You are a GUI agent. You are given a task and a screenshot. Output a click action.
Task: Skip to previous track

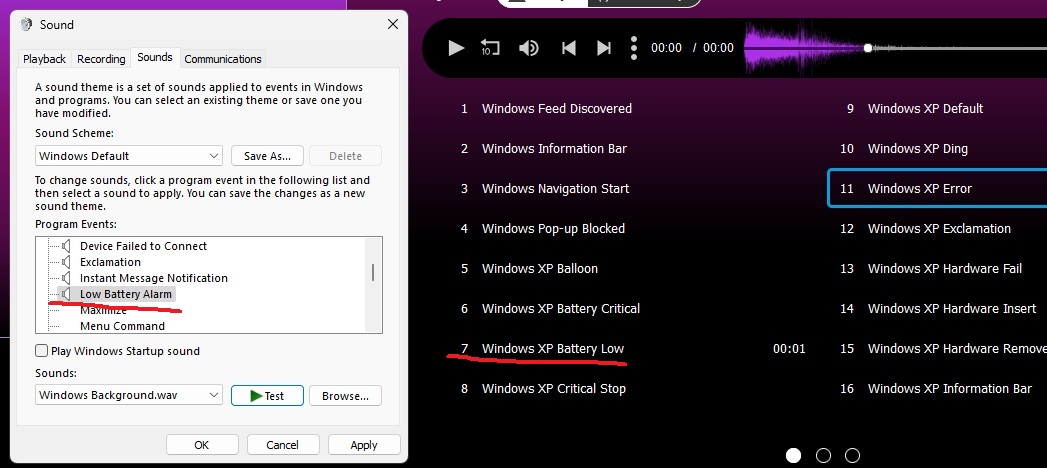(x=569, y=48)
